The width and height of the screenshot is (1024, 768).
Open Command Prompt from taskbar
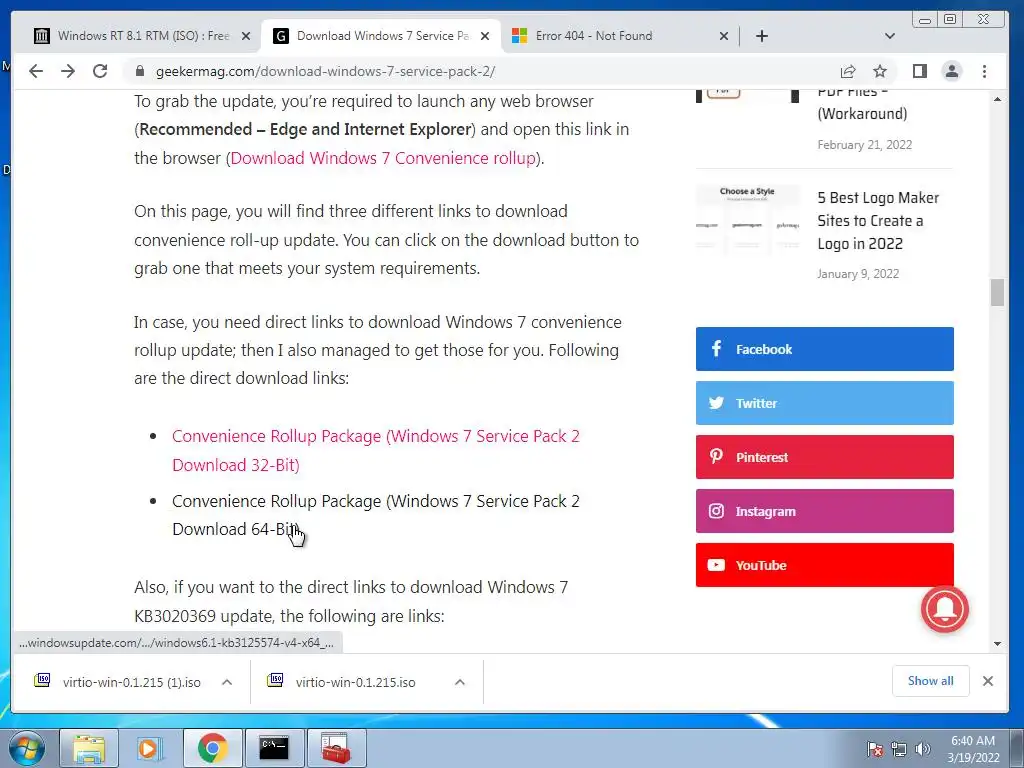click(x=274, y=748)
